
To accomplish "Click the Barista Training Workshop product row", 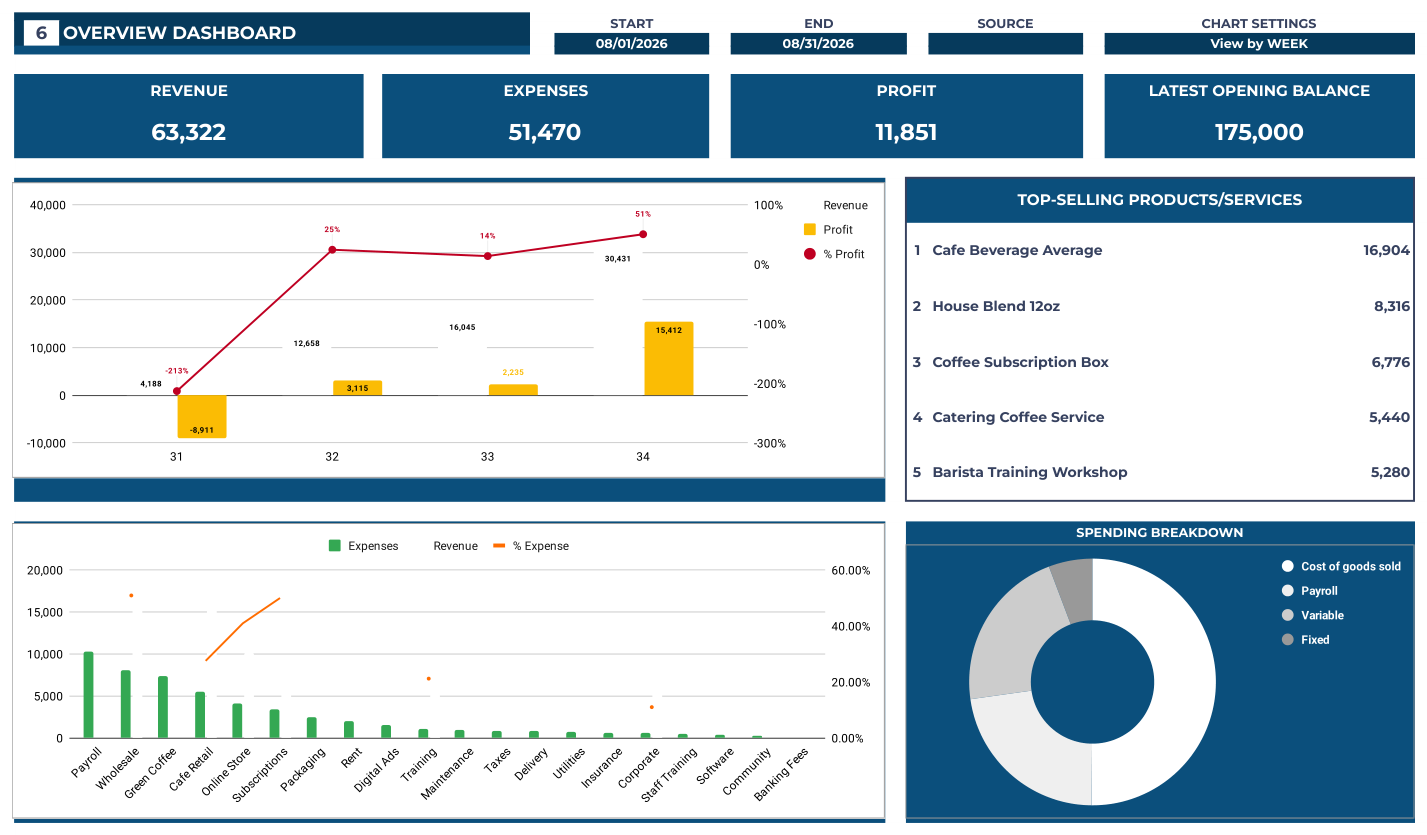I will coord(1161,472).
